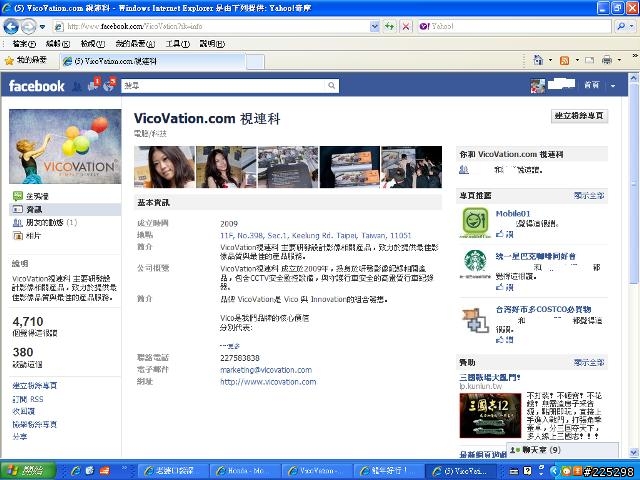Click 顯示全部 beside 贊助
The image size is (640, 480).
coord(589,362)
